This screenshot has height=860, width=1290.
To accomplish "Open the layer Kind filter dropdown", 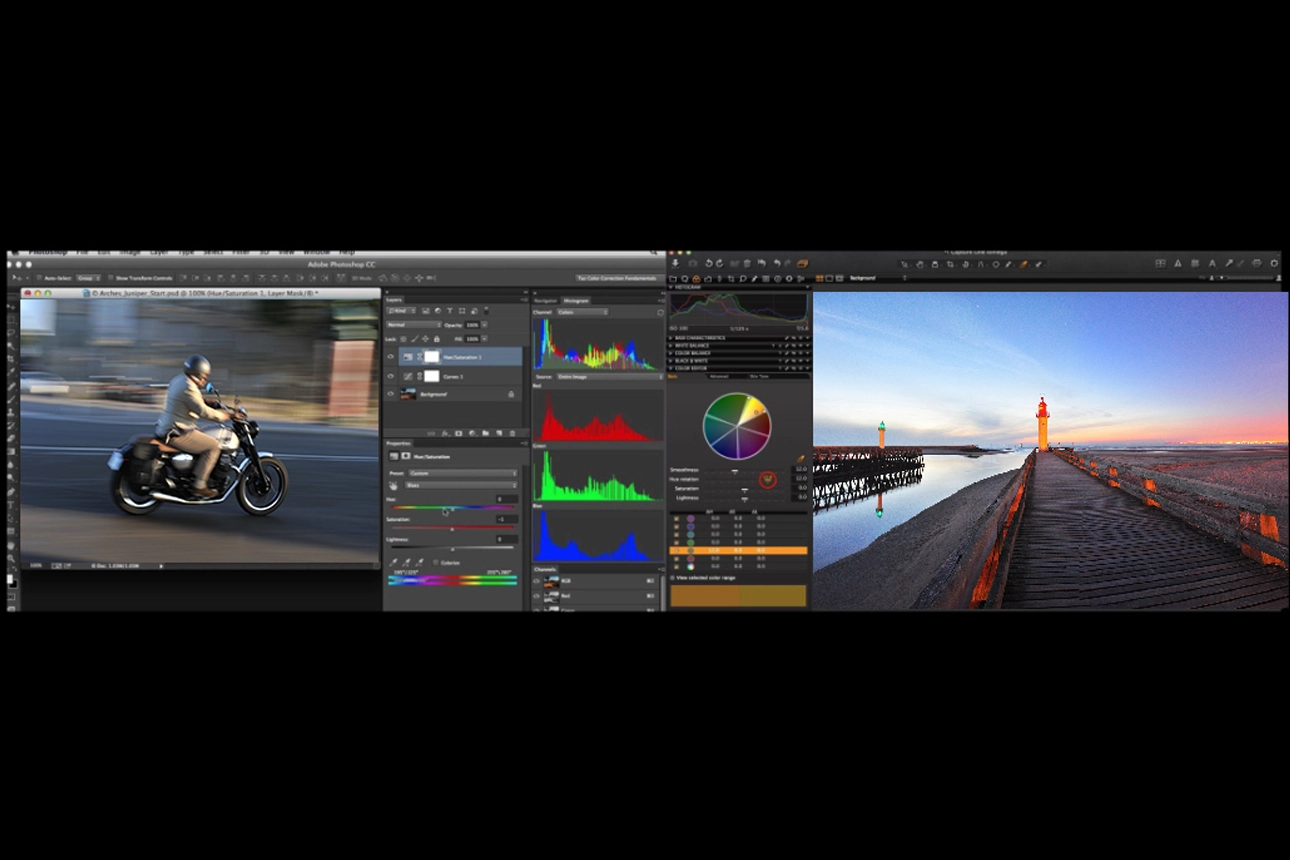I will tap(401, 311).
